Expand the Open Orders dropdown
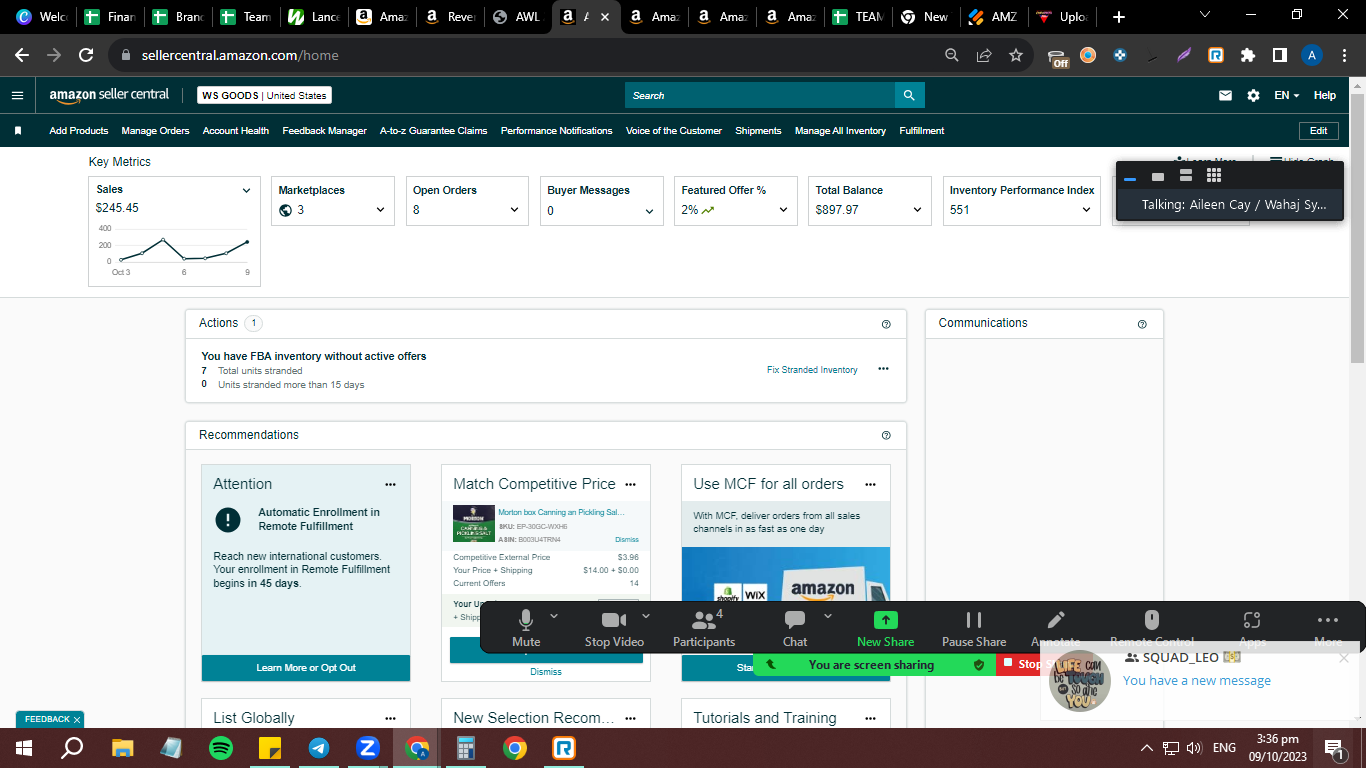 click(514, 210)
